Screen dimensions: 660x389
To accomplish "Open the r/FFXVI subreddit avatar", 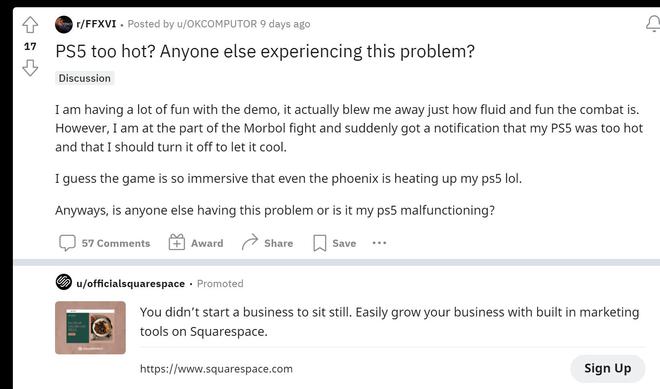I will coord(64,24).
